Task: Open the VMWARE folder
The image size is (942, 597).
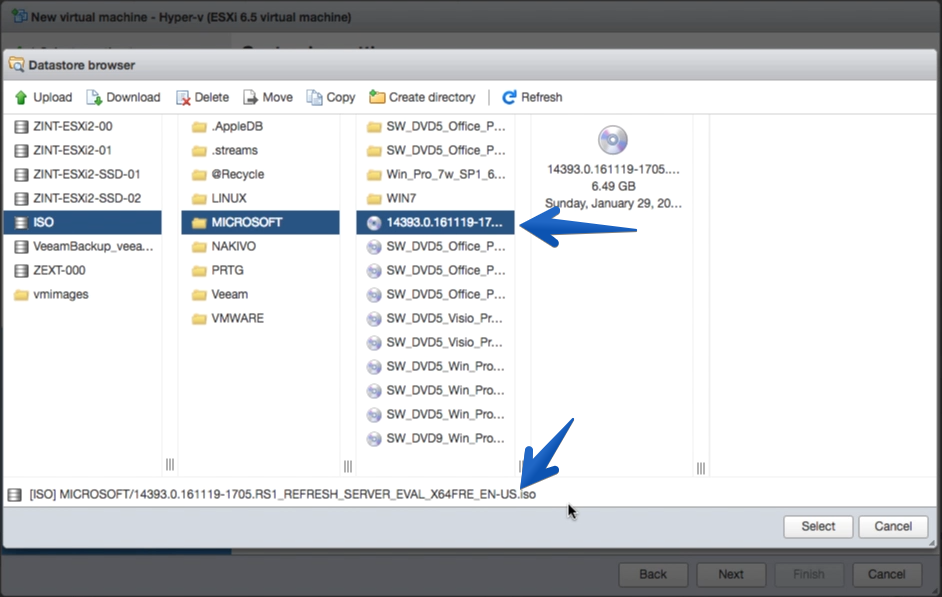Action: pos(260,318)
